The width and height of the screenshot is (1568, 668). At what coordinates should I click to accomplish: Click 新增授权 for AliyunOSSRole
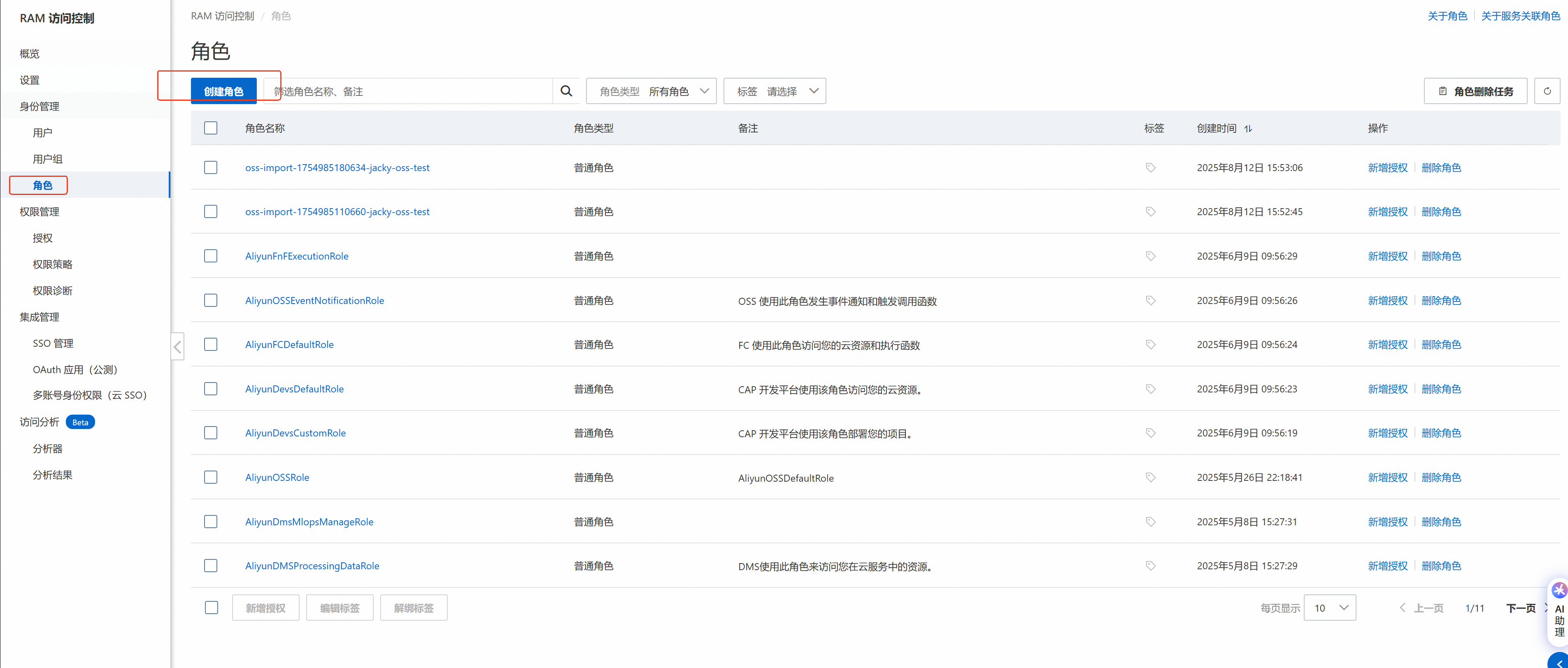(x=1387, y=478)
